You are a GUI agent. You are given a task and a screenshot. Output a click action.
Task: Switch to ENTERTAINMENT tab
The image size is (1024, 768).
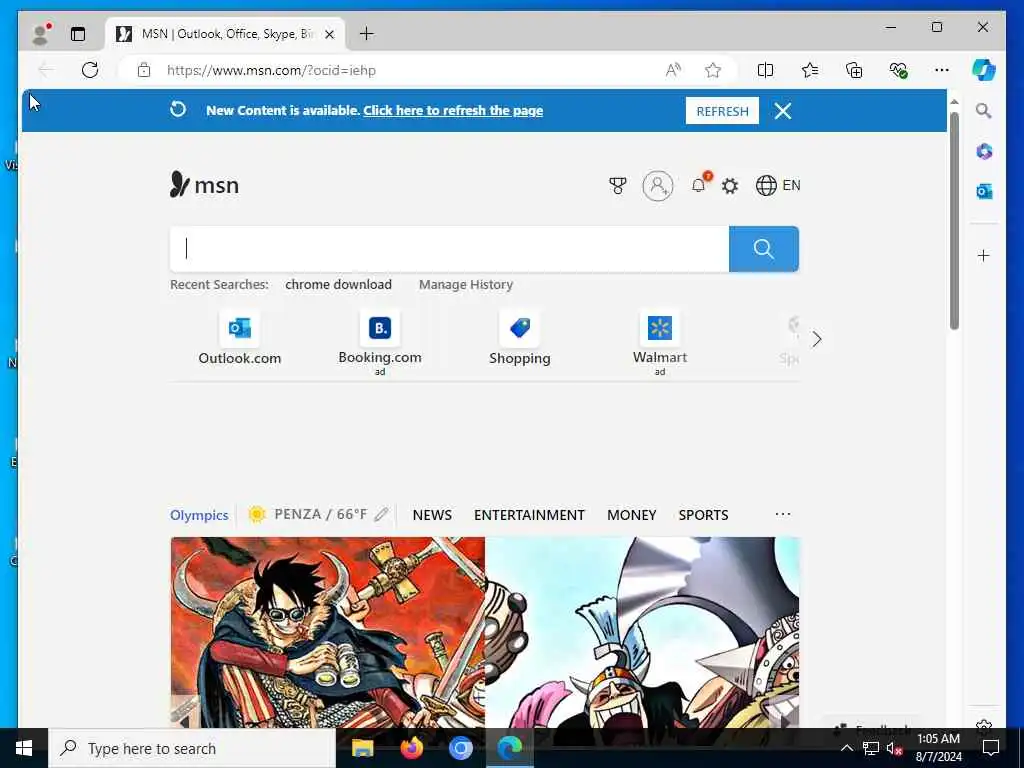(x=530, y=515)
